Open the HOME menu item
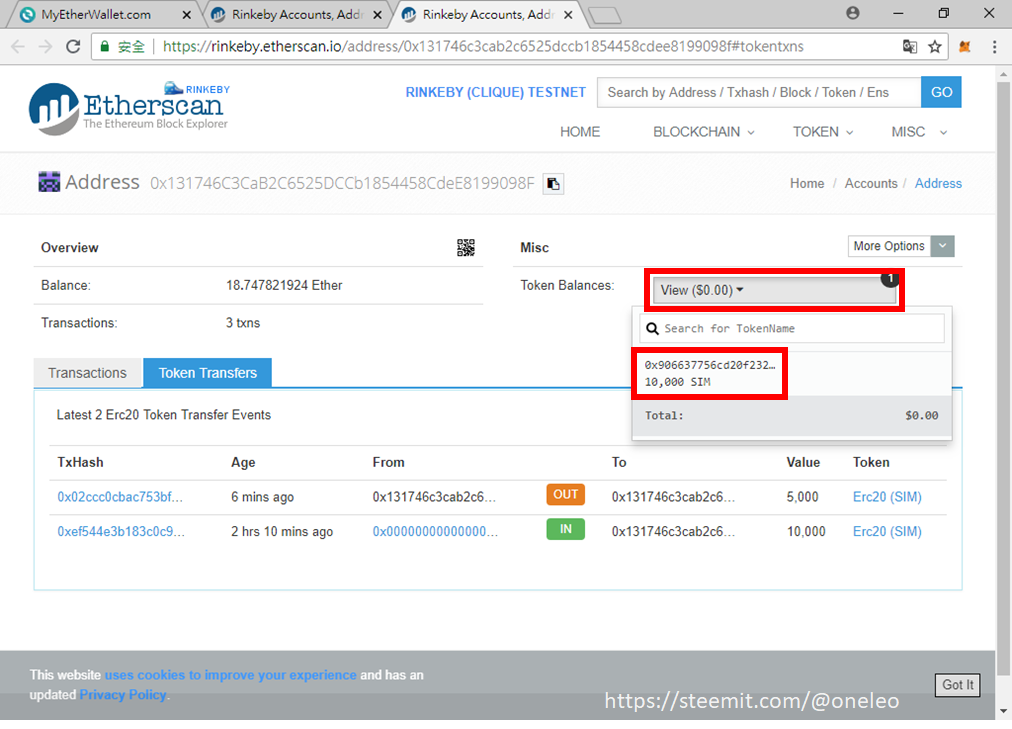 (x=580, y=132)
